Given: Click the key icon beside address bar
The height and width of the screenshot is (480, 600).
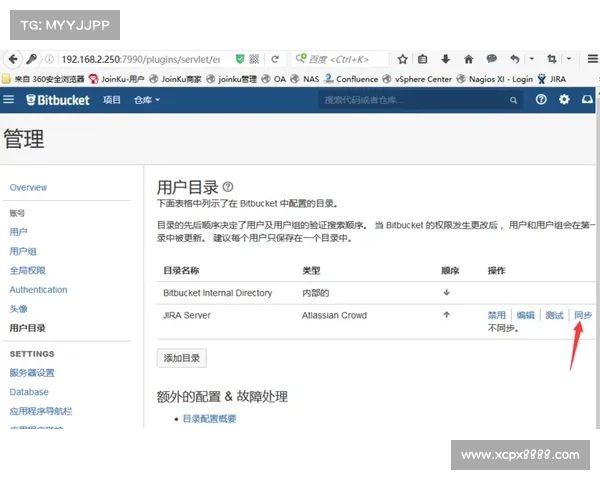Looking at the screenshot, I should pyautogui.click(x=31, y=59).
